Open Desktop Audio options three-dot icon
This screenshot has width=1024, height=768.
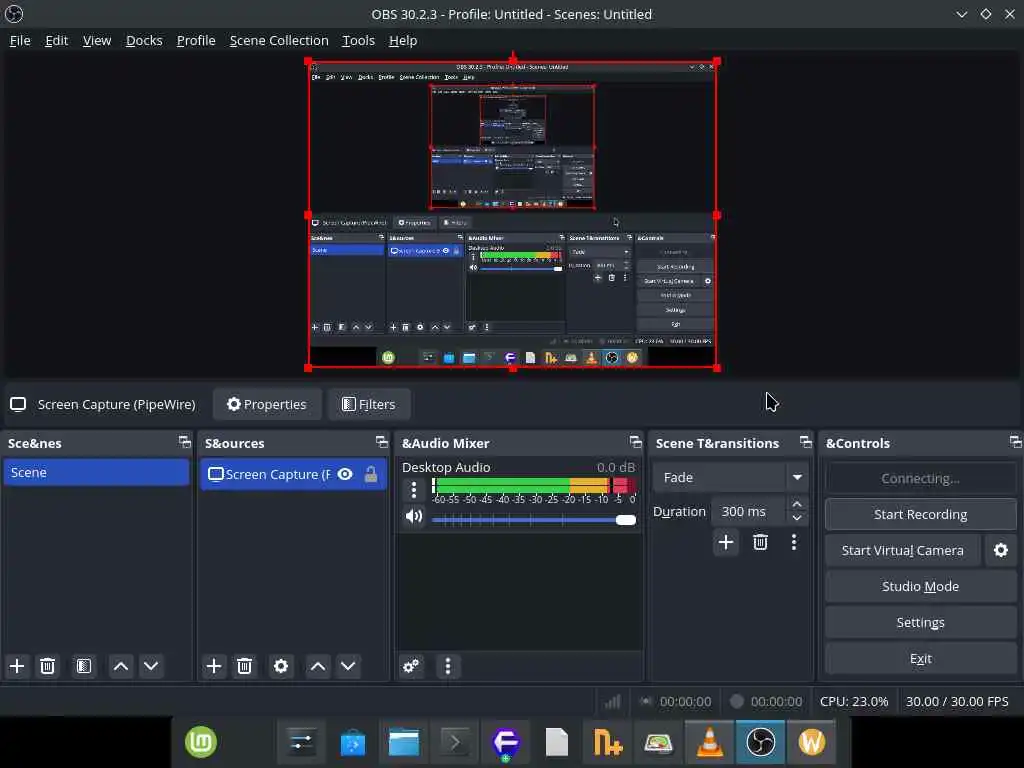click(413, 490)
